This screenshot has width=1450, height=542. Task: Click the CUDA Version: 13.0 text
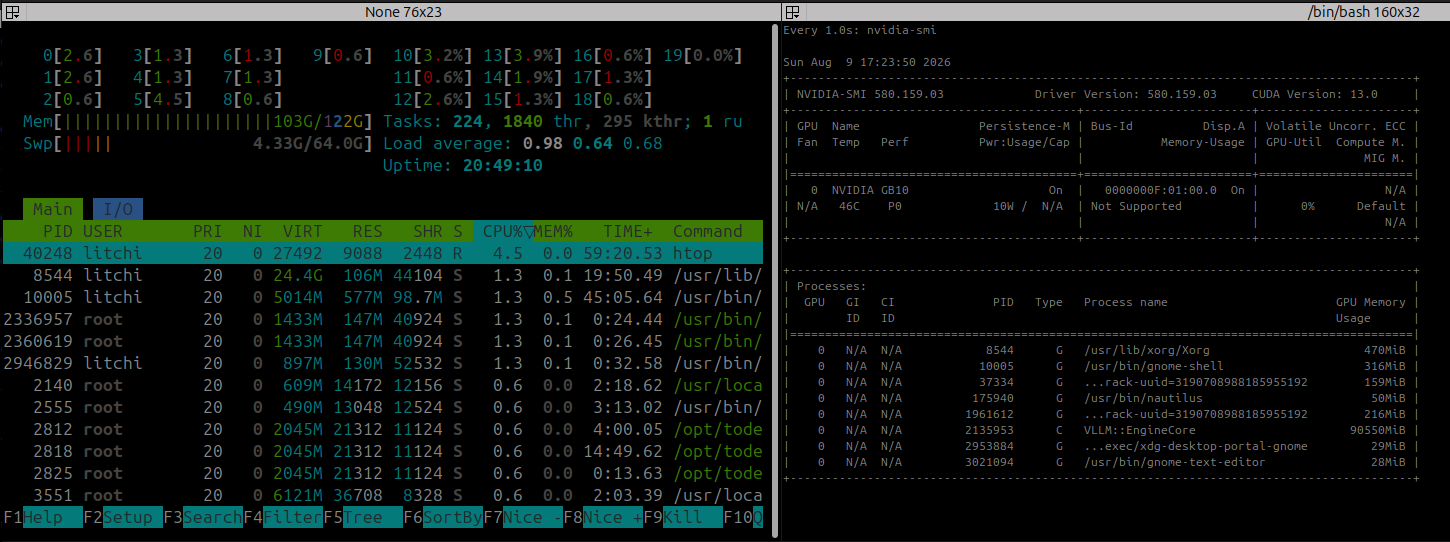click(x=1315, y=94)
